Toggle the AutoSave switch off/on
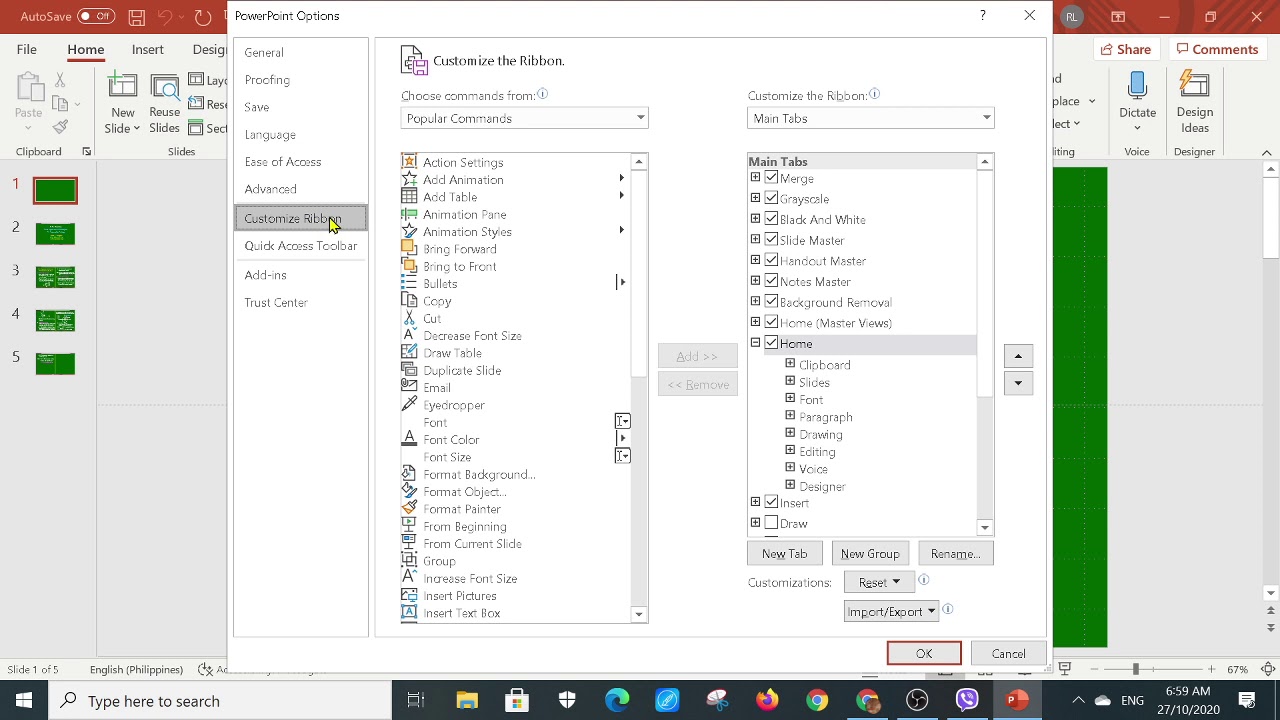1280x720 pixels. [96, 16]
